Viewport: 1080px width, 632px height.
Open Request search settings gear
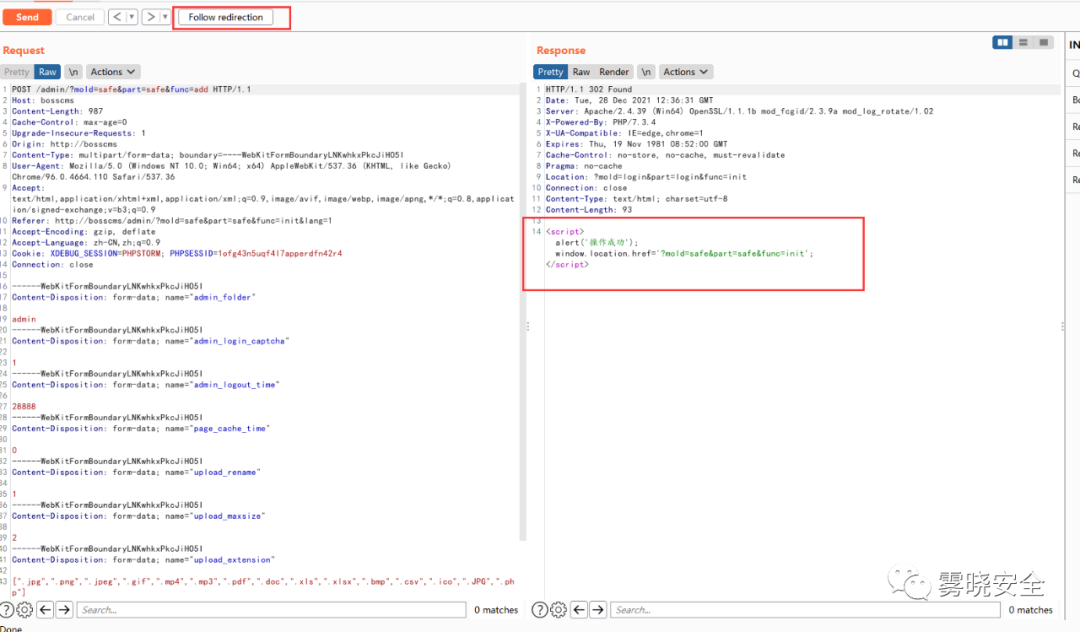coord(24,609)
